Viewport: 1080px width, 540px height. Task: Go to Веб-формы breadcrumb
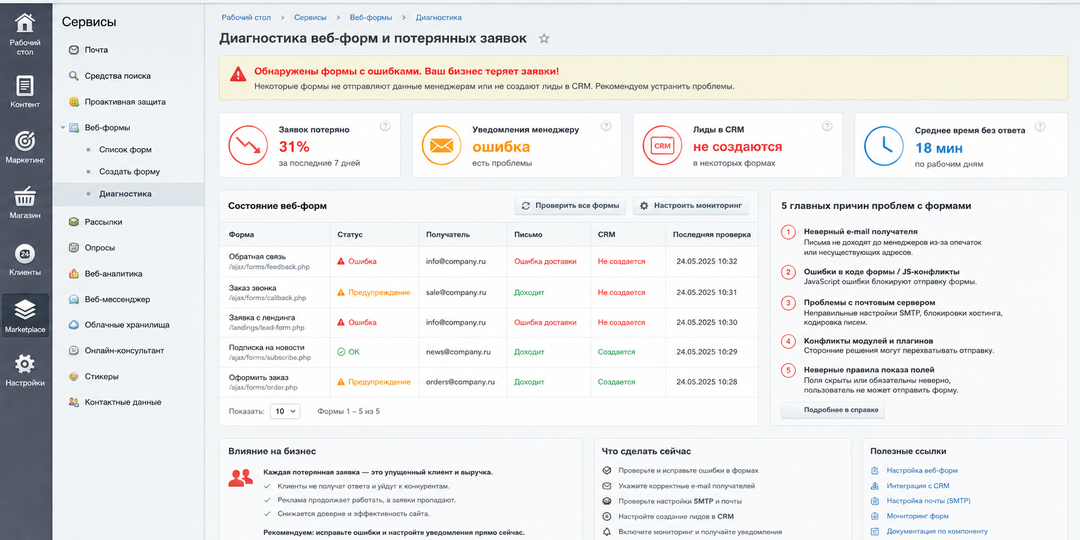(x=371, y=17)
